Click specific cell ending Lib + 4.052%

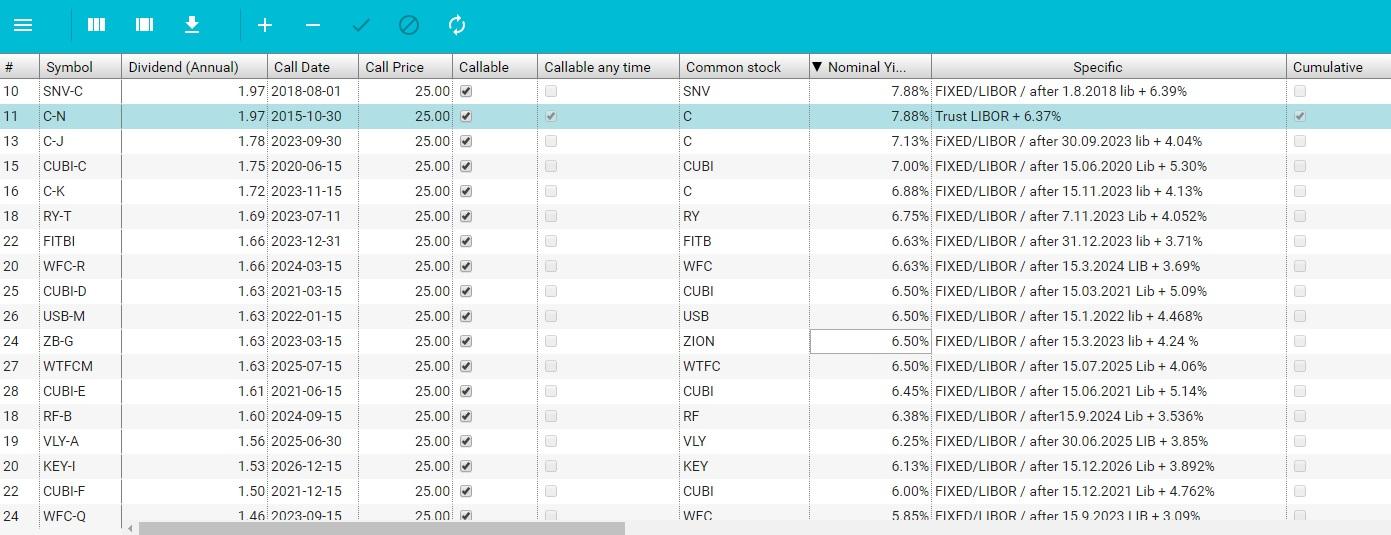coord(1109,216)
